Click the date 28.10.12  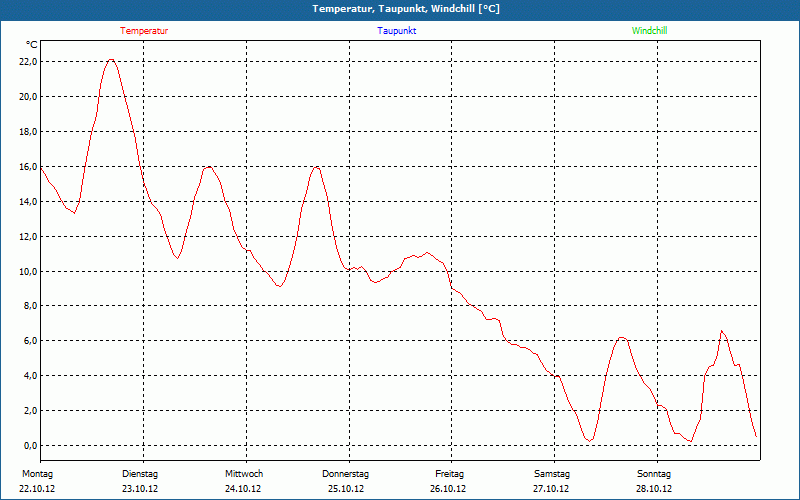point(654,489)
